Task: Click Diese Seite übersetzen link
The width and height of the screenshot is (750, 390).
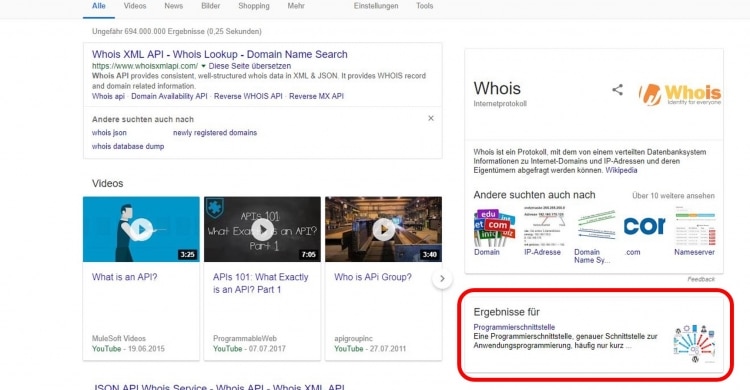Action: pyautogui.click(x=250, y=66)
